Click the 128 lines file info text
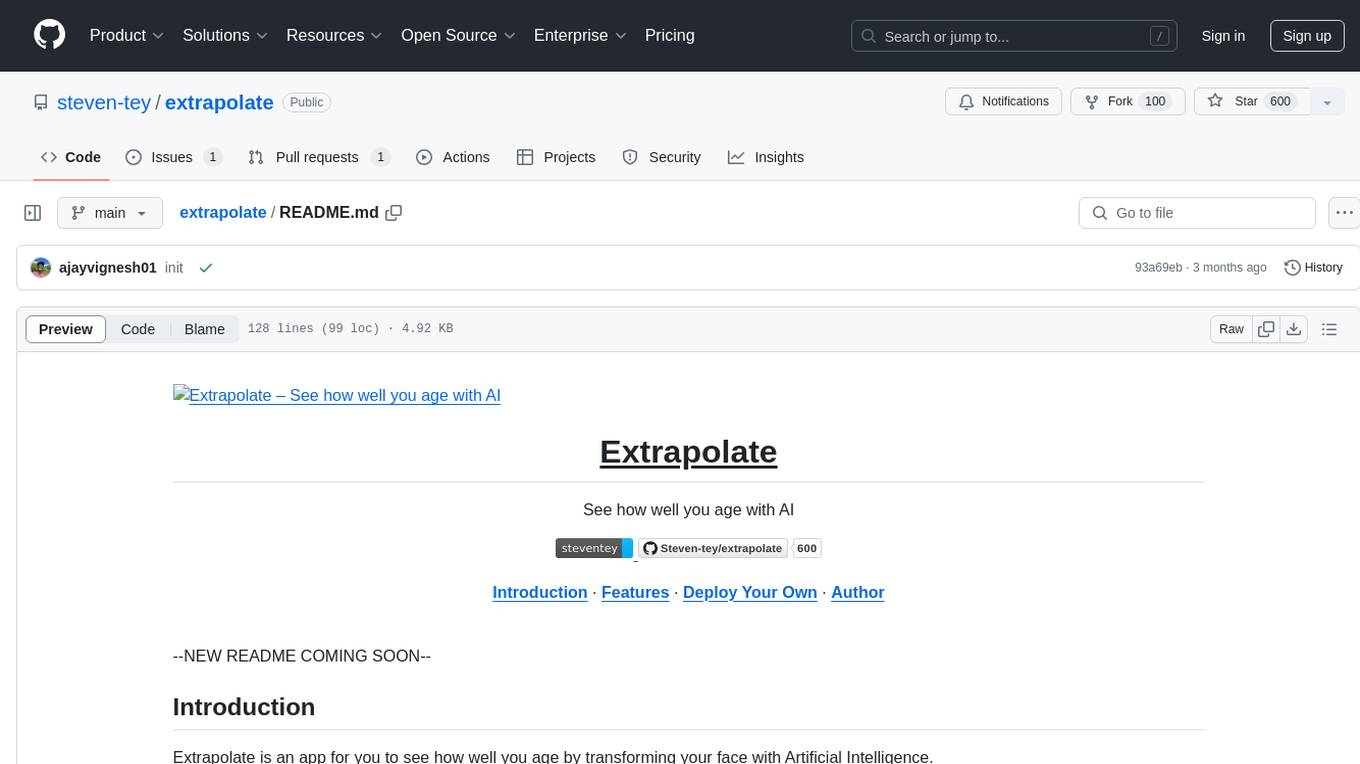 [350, 329]
